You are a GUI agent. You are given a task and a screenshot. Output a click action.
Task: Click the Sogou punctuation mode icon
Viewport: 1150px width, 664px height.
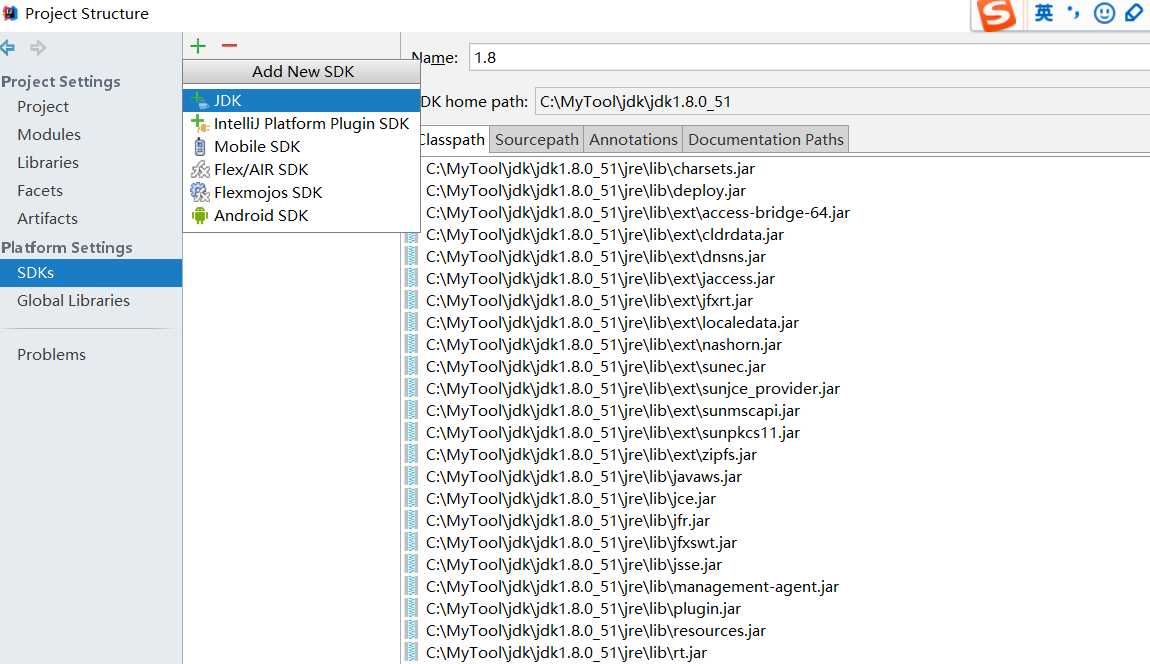pyautogui.click(x=1073, y=12)
